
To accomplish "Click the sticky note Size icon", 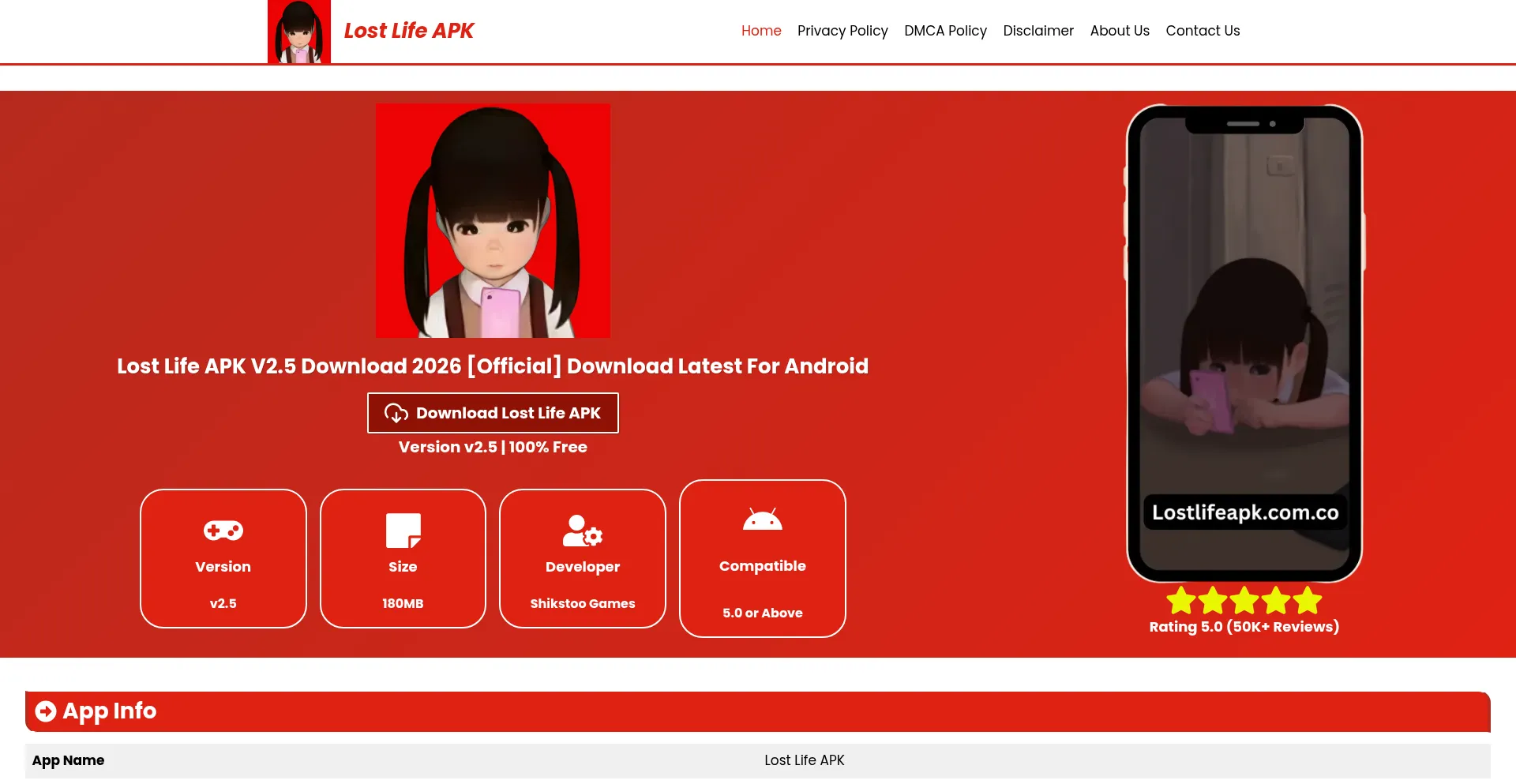I will tap(403, 531).
